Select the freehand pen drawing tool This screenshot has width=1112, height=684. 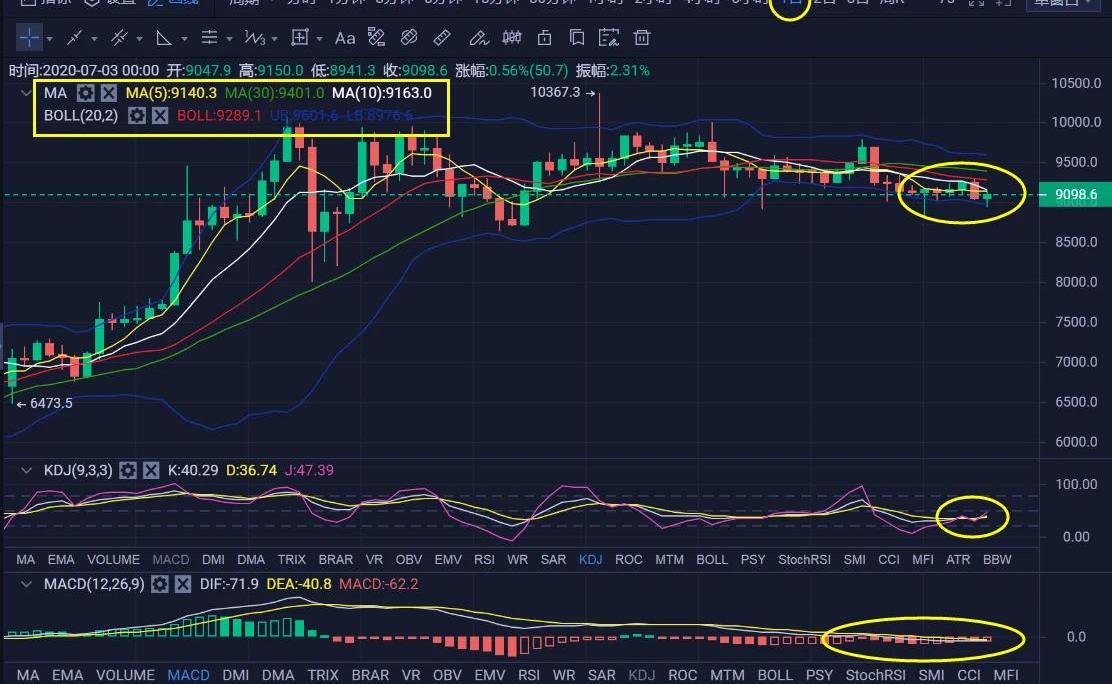(x=478, y=38)
